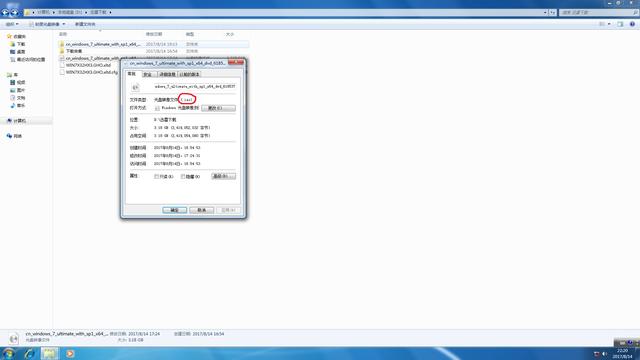The height and width of the screenshot is (360, 640).
Task: Open the 刻录光盘映像 (burn disc image) toolbar dropdown
Action: 47,24
